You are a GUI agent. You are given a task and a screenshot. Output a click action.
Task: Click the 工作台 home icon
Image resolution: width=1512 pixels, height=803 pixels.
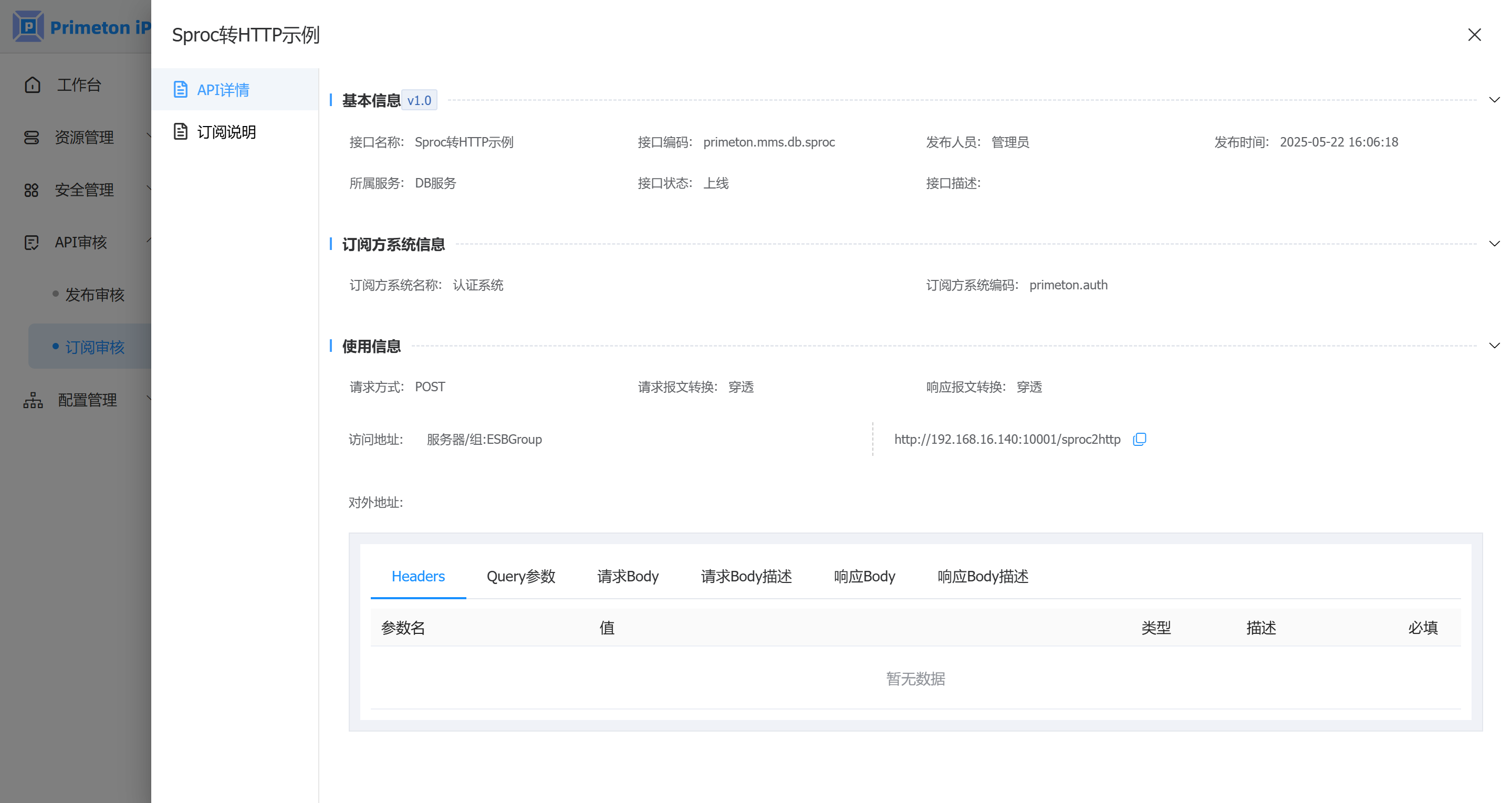pyautogui.click(x=32, y=85)
